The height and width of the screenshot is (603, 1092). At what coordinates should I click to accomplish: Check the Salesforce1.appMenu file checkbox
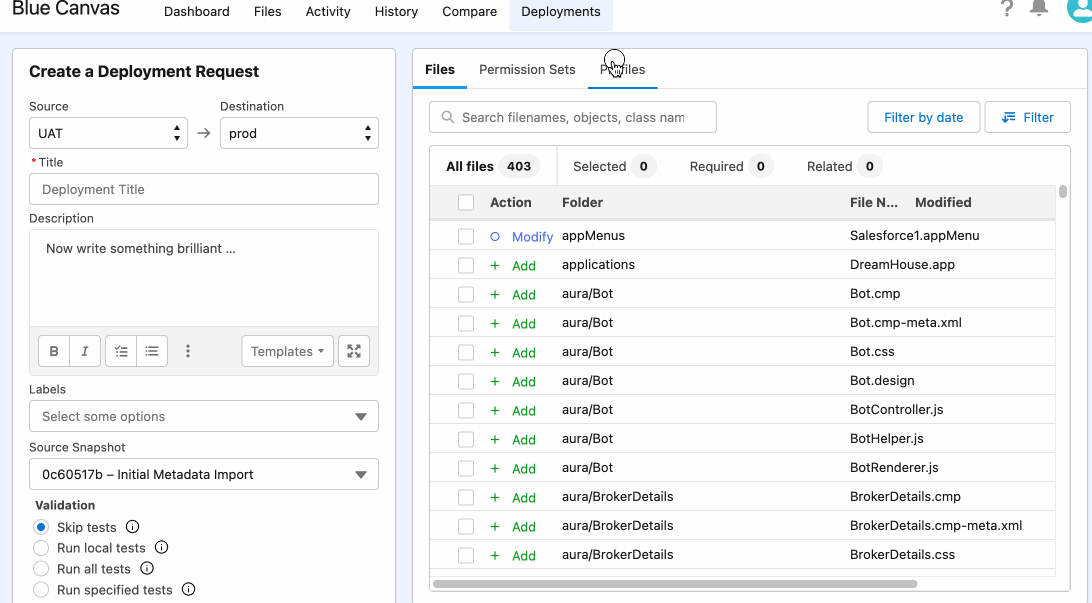[466, 236]
